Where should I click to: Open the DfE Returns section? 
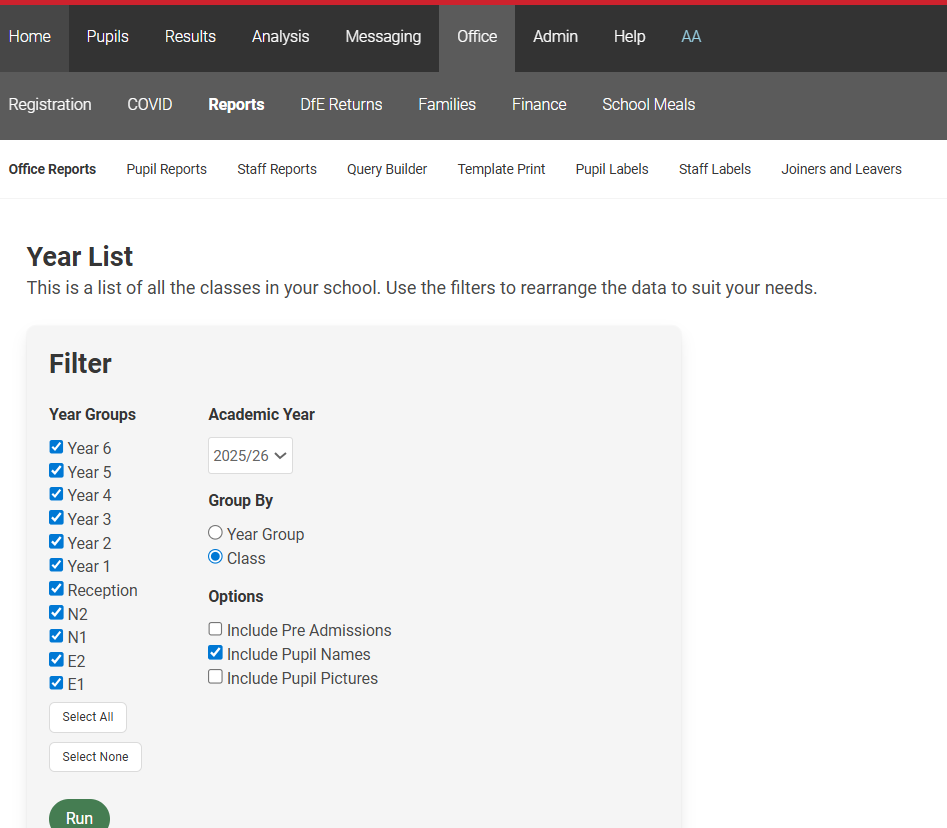pyautogui.click(x=341, y=105)
